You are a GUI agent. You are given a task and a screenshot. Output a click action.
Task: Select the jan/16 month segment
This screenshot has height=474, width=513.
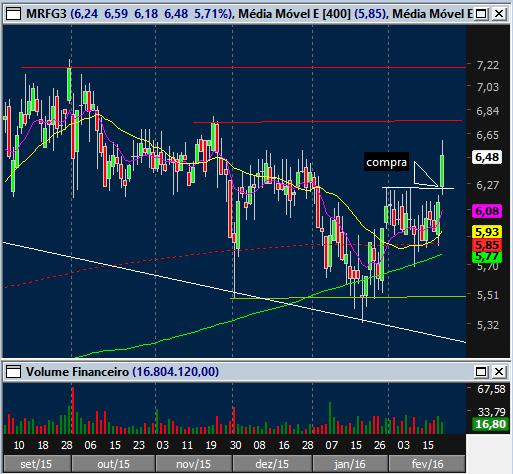(350, 464)
